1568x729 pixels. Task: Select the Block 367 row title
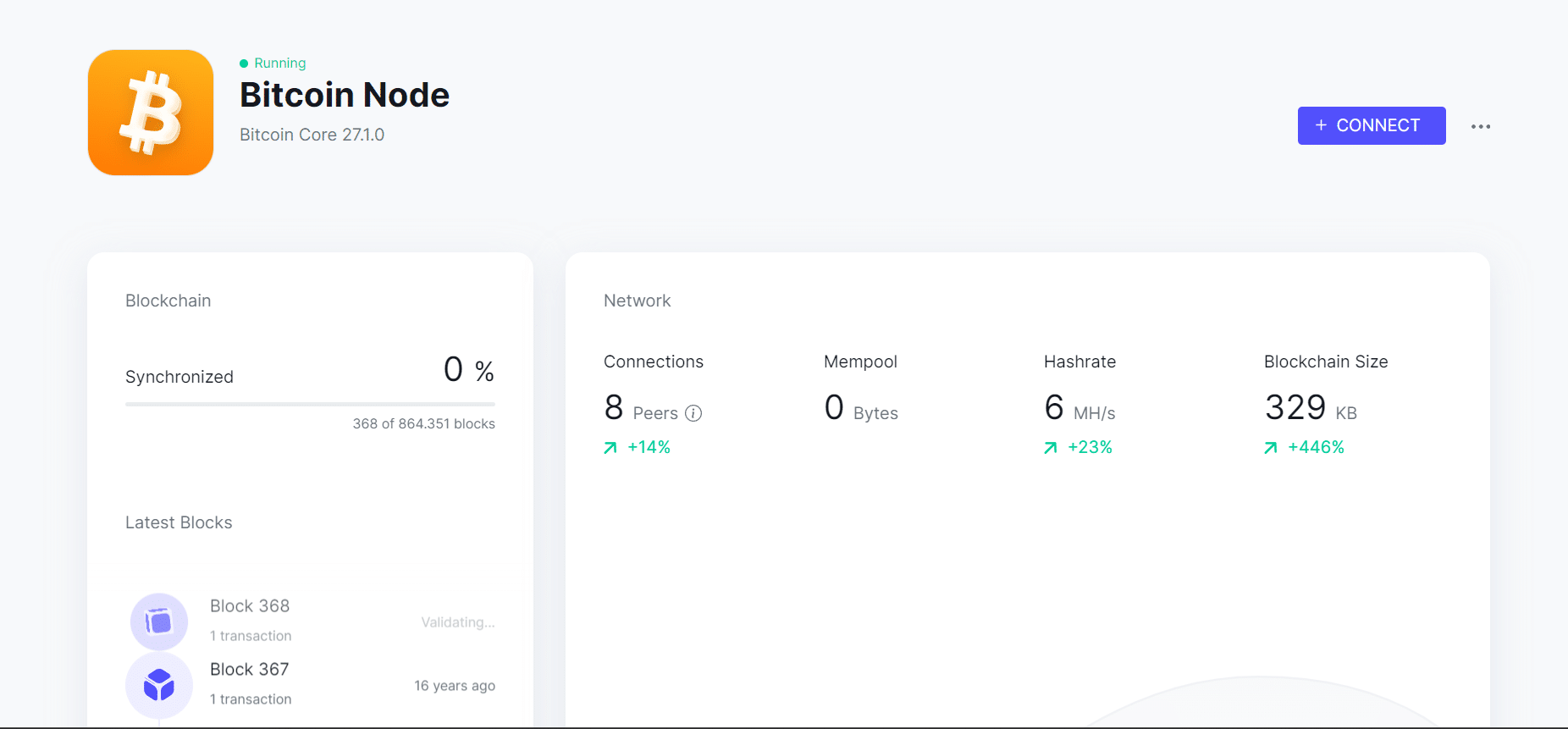click(250, 670)
